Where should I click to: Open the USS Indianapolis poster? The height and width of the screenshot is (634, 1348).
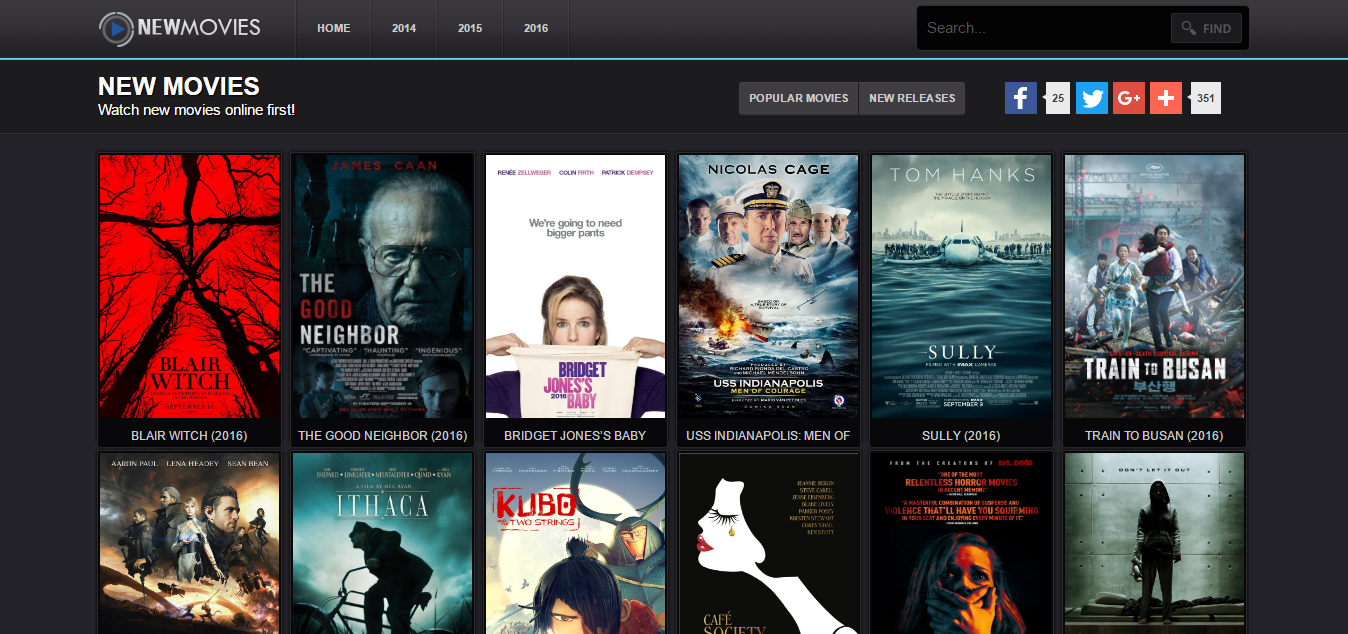(768, 286)
